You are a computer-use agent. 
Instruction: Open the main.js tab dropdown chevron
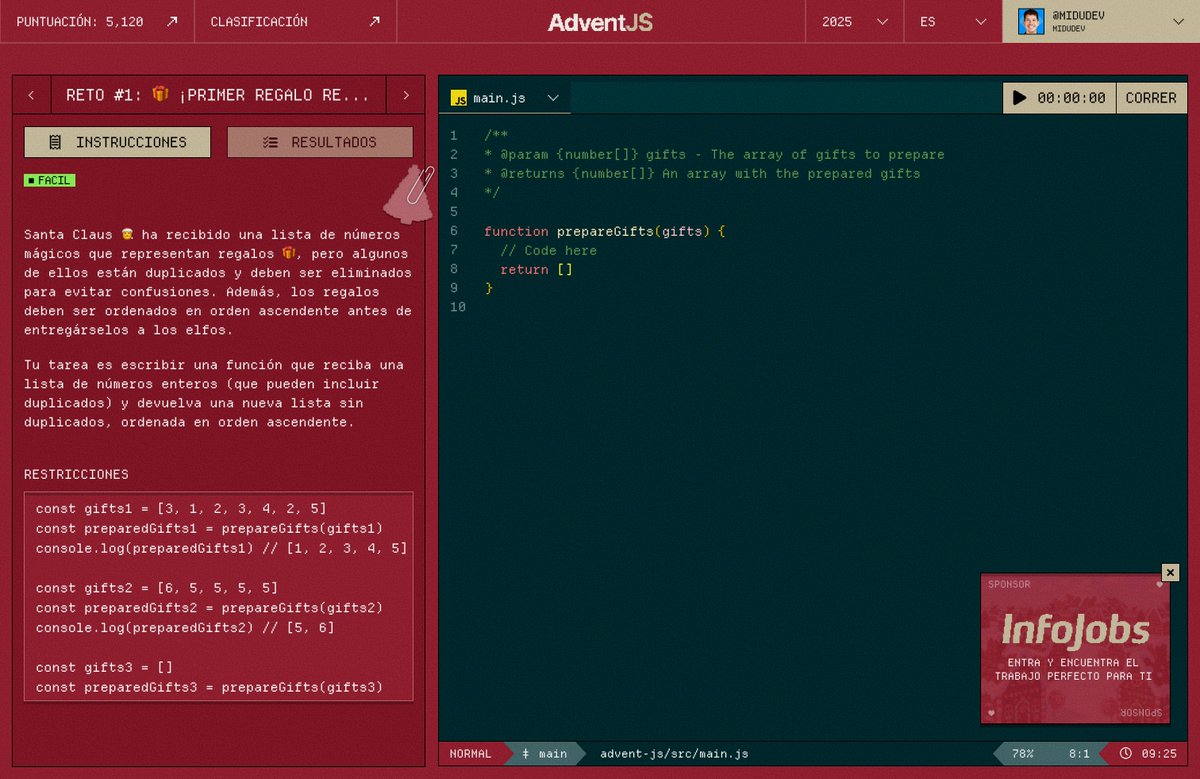[x=552, y=98]
